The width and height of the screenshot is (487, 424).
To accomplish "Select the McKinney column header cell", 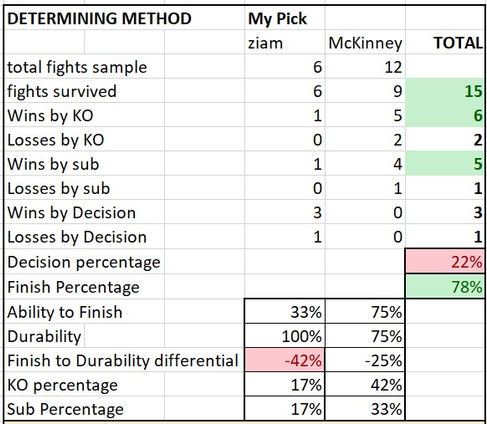I will 365,43.
